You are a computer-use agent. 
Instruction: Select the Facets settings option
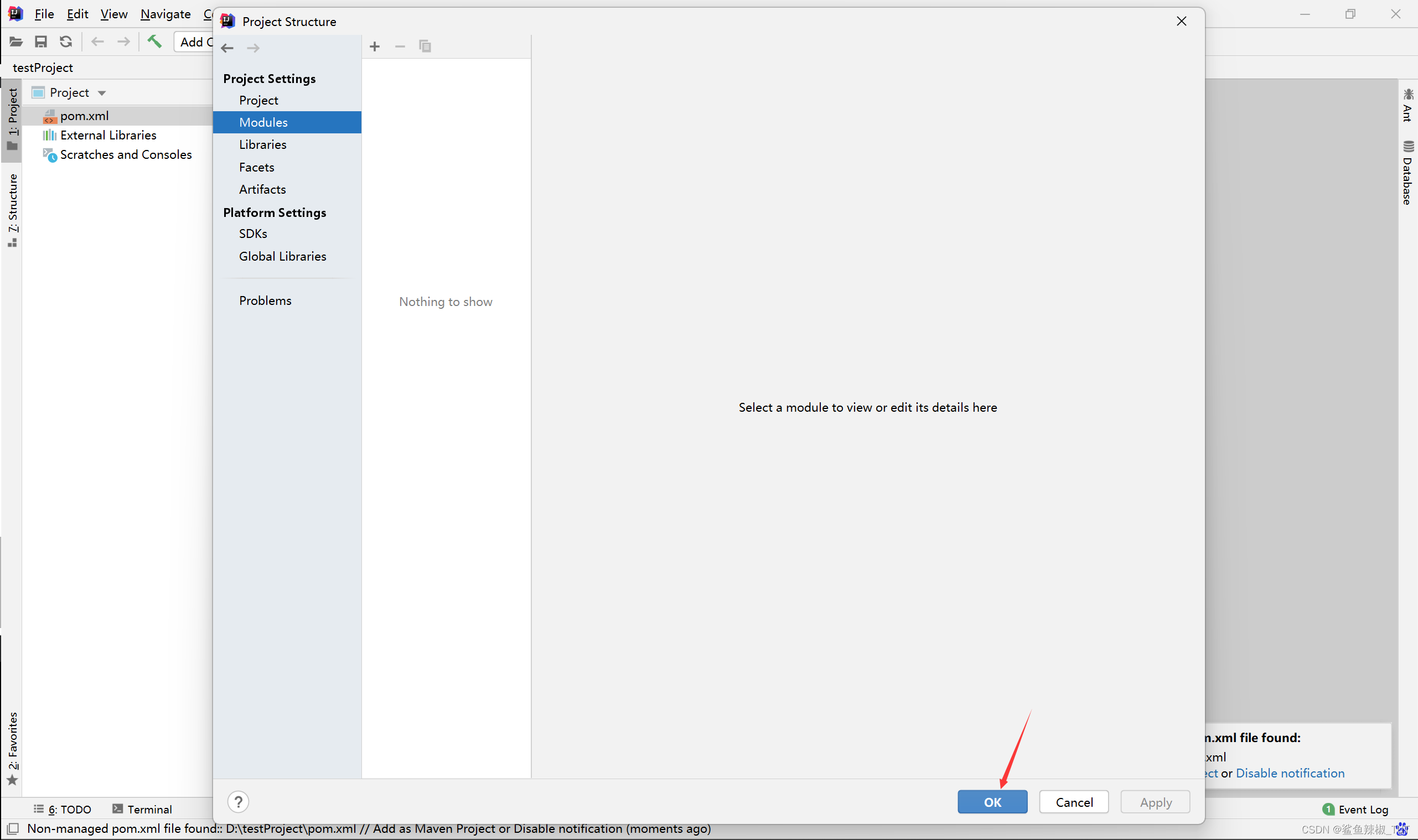256,166
